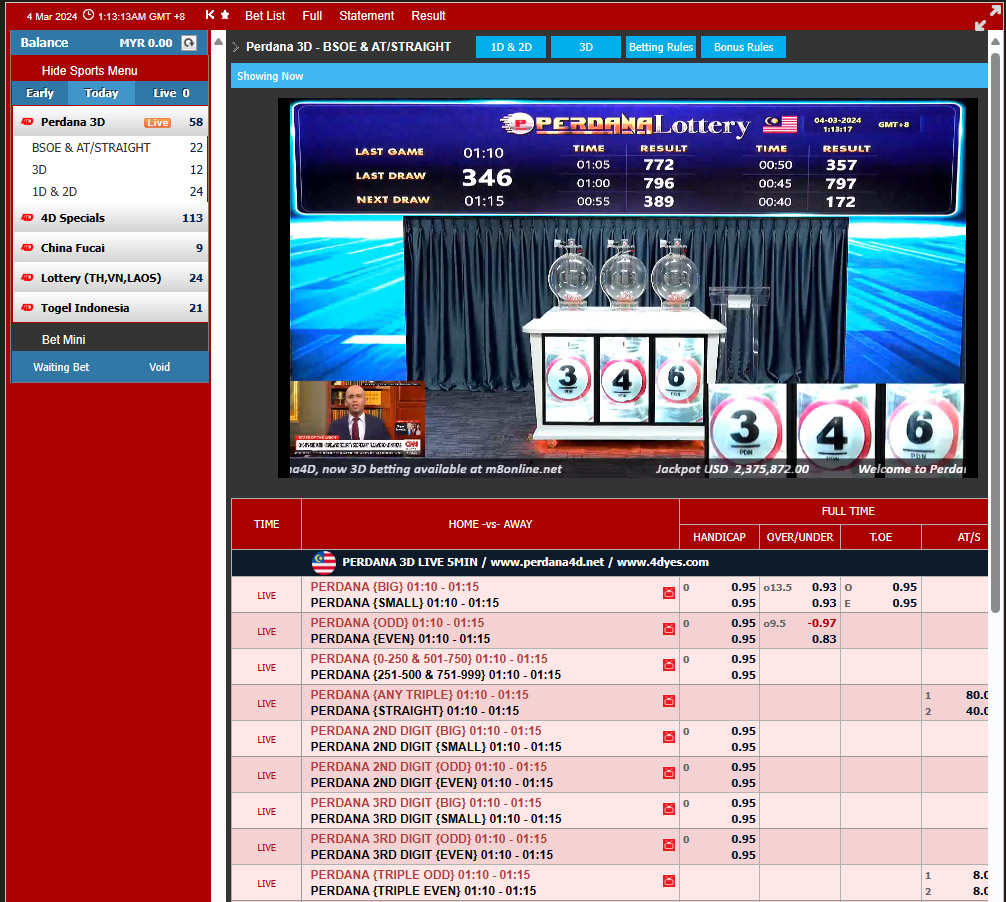The height and width of the screenshot is (902, 1006).
Task: Click the collapse arrow icon beside the star
Action: [x=210, y=15]
